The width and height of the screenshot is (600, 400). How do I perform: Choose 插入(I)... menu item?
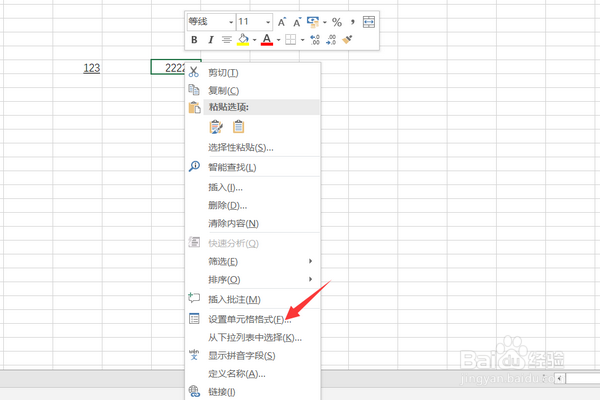[252, 187]
